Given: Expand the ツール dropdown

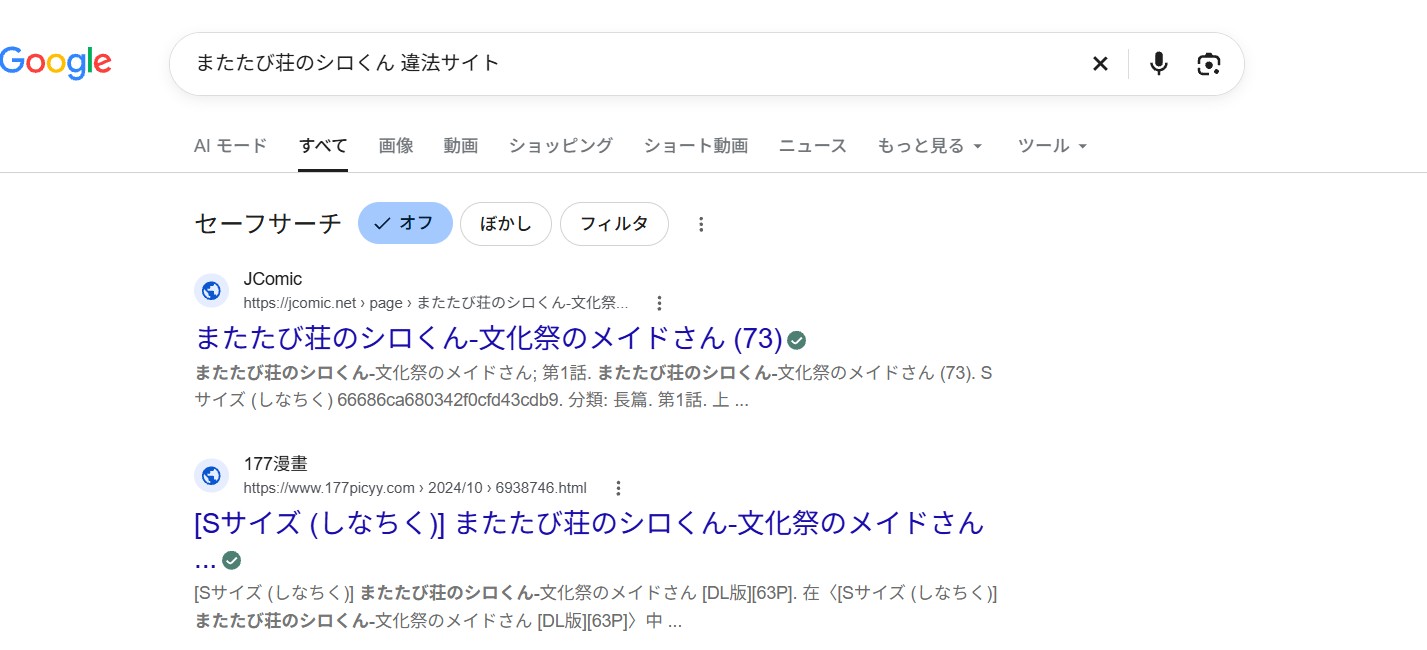Looking at the screenshot, I should [1052, 145].
